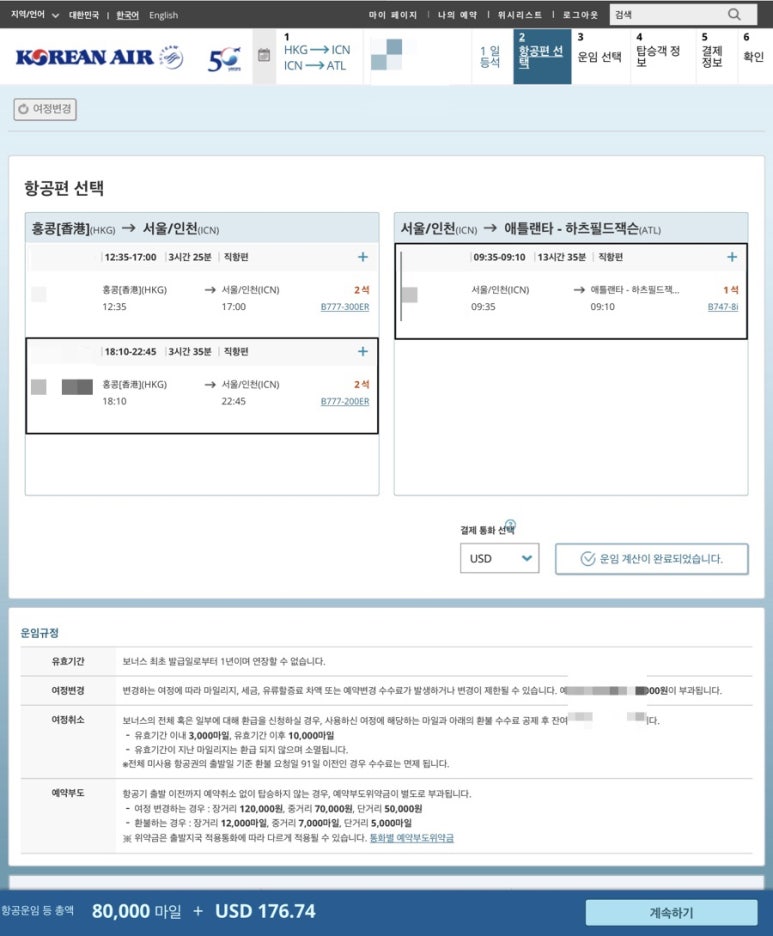This screenshot has width=773, height=936.
Task: Click 로그아웃 logout
Action: 580,15
